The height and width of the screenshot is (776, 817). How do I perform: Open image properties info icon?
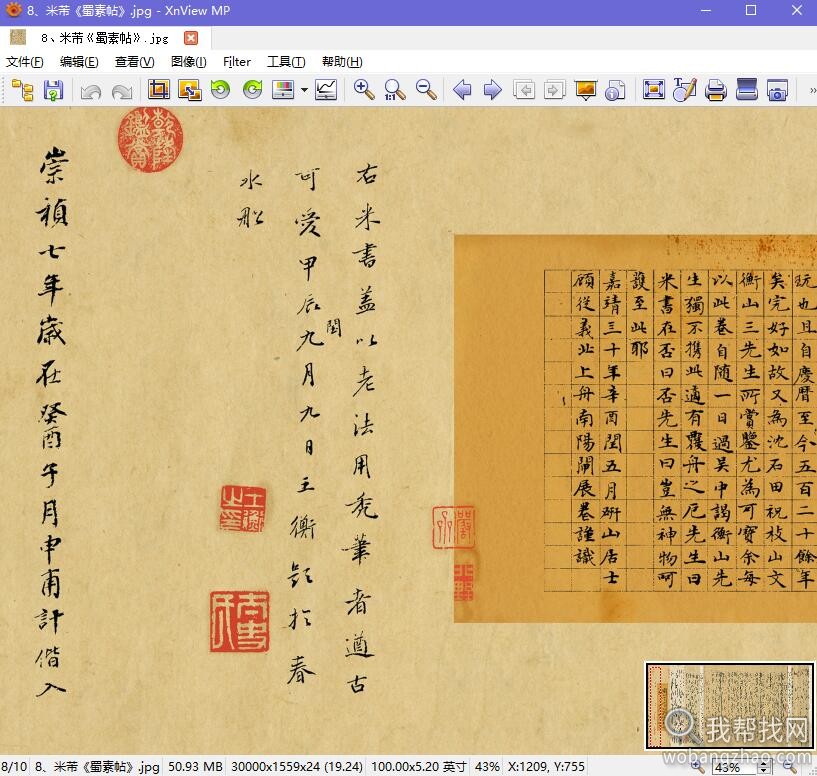click(x=615, y=91)
